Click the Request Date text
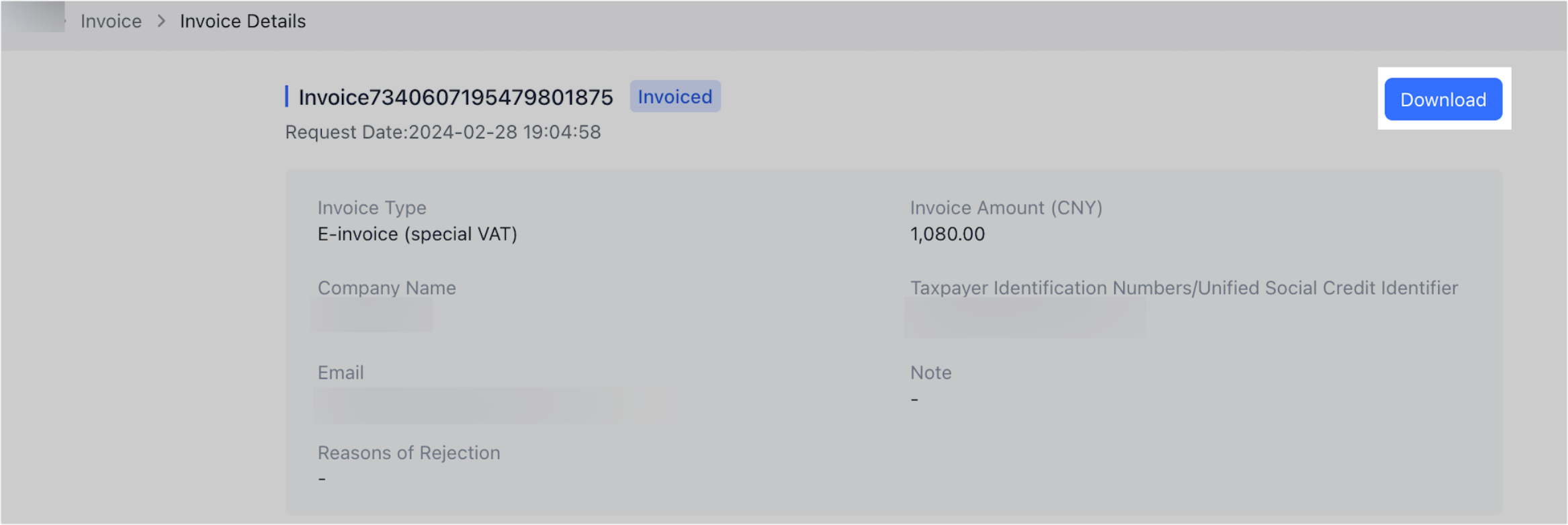 (442, 132)
